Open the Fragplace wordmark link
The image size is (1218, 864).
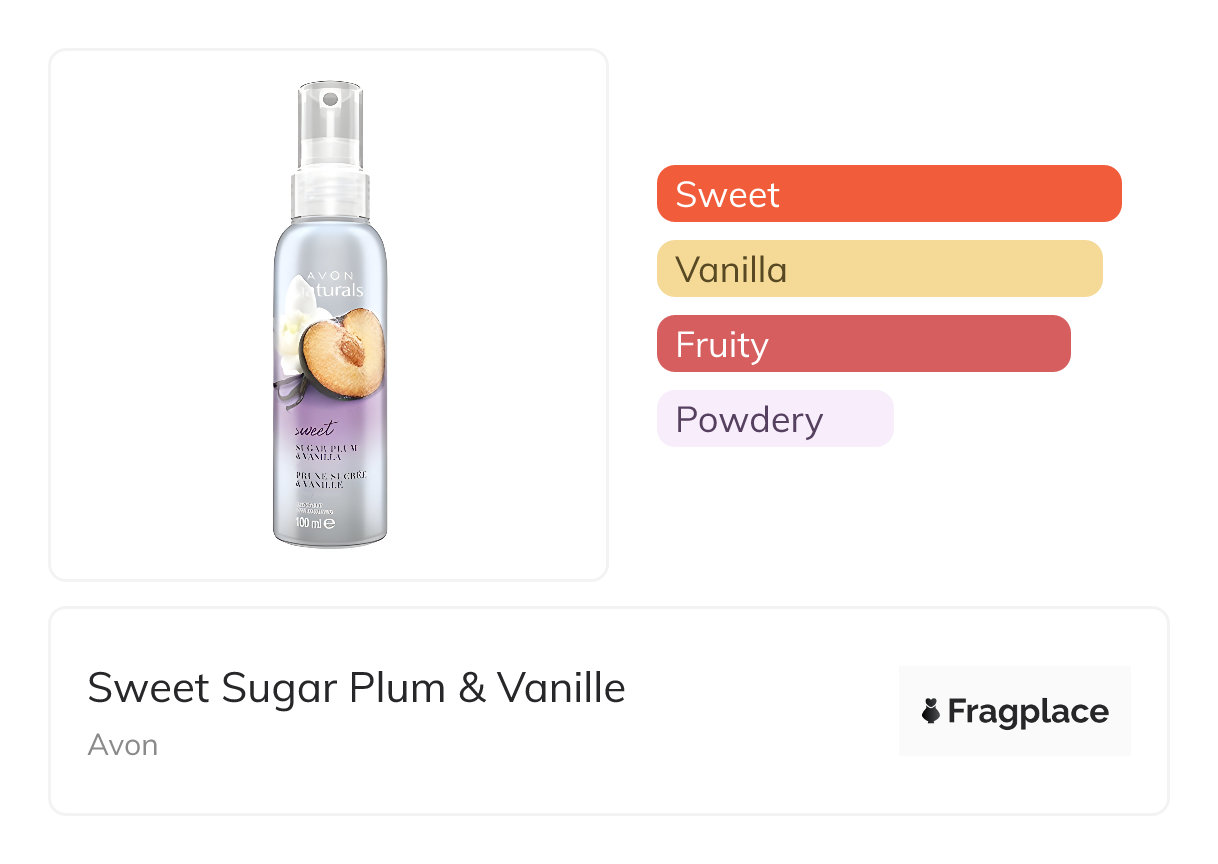click(x=1027, y=711)
